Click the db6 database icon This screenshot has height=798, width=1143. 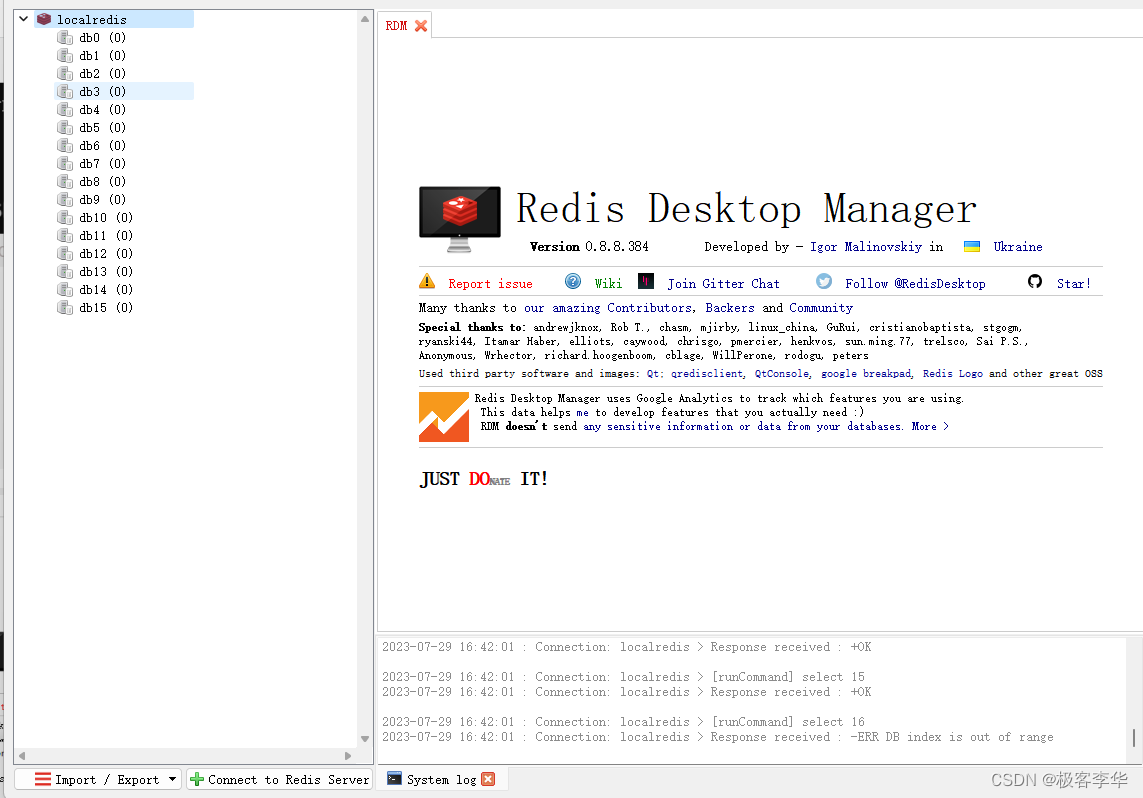(x=65, y=146)
